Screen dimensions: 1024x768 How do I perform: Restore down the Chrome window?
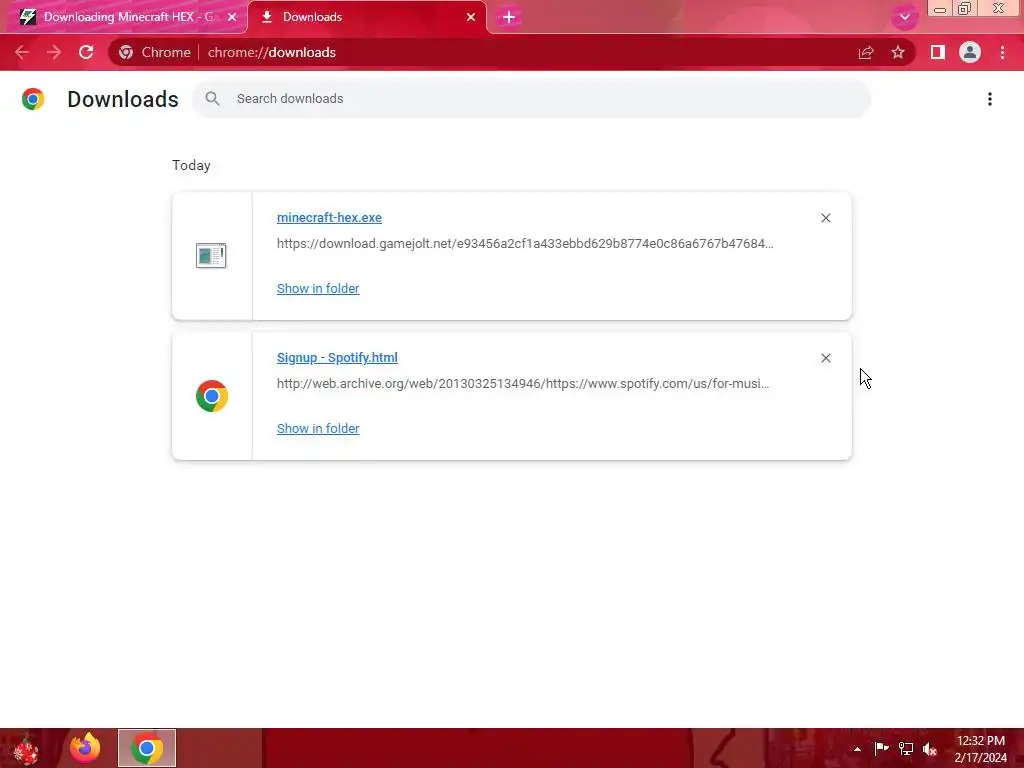coord(965,8)
